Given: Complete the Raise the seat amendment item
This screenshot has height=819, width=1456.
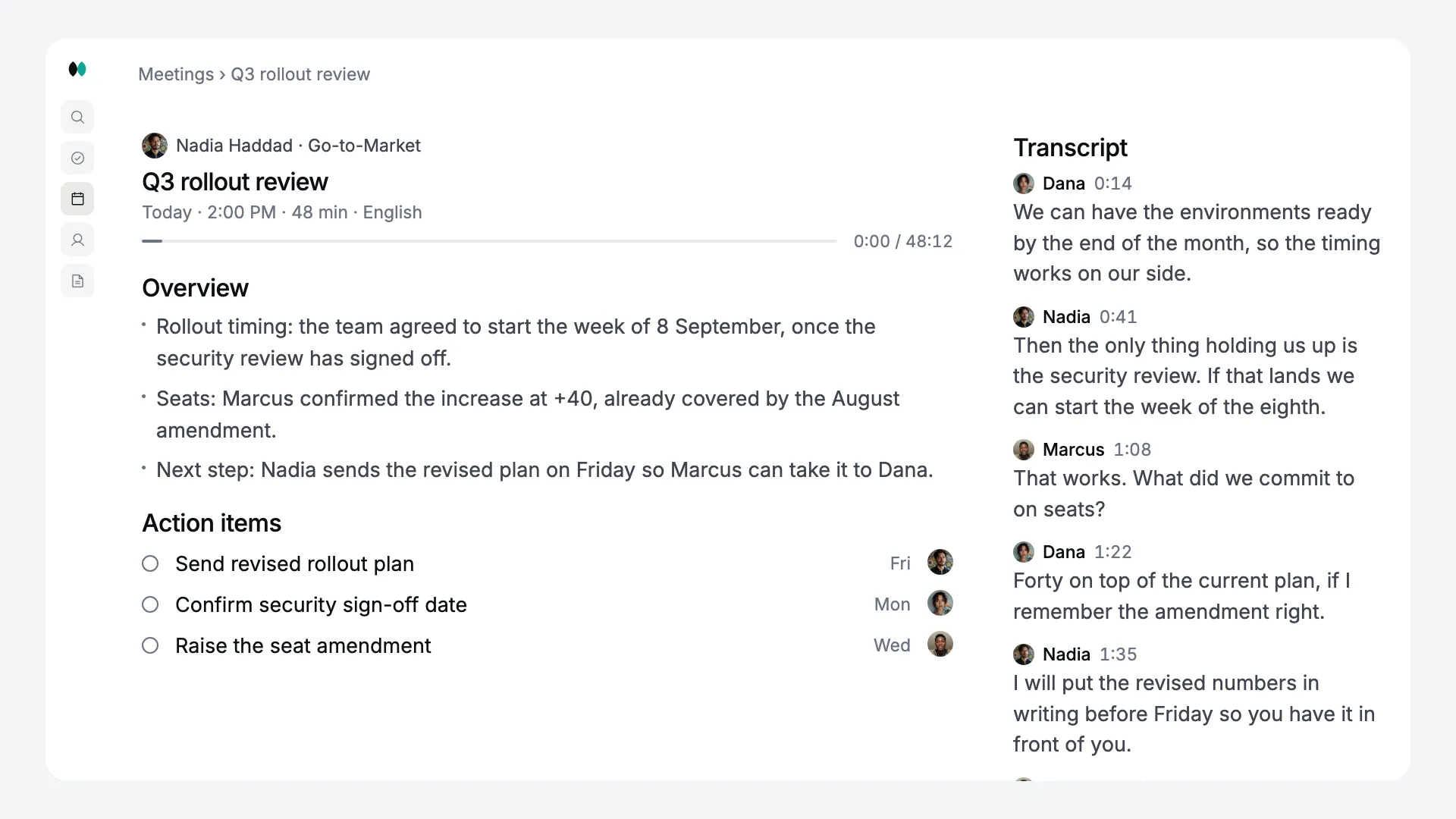Looking at the screenshot, I should pos(150,645).
